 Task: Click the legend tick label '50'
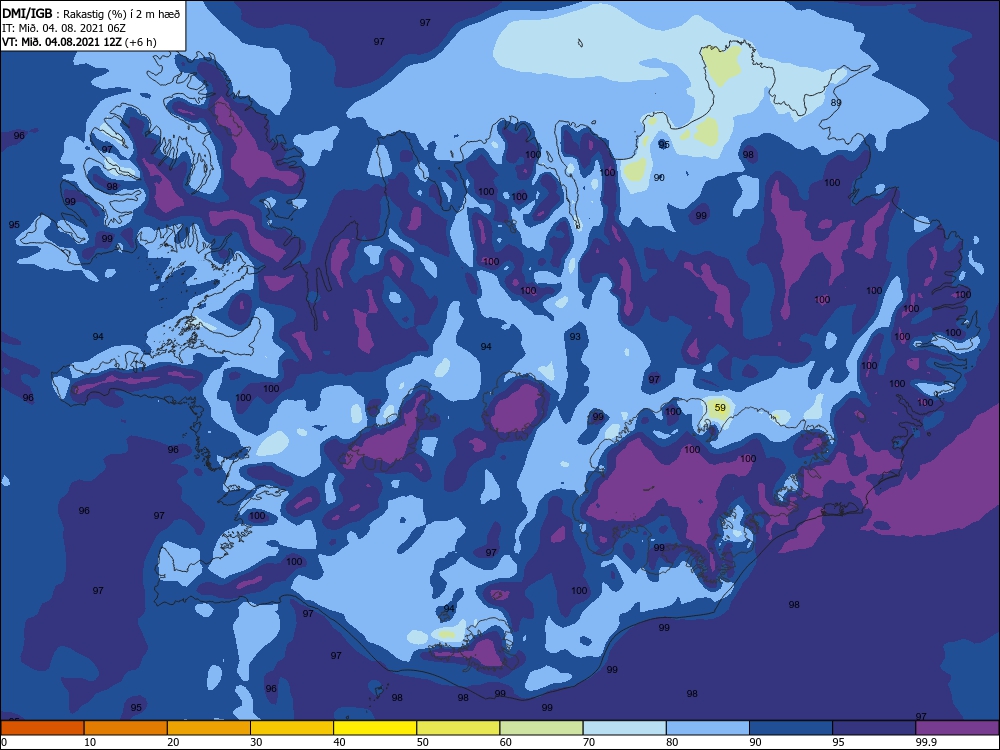click(423, 742)
